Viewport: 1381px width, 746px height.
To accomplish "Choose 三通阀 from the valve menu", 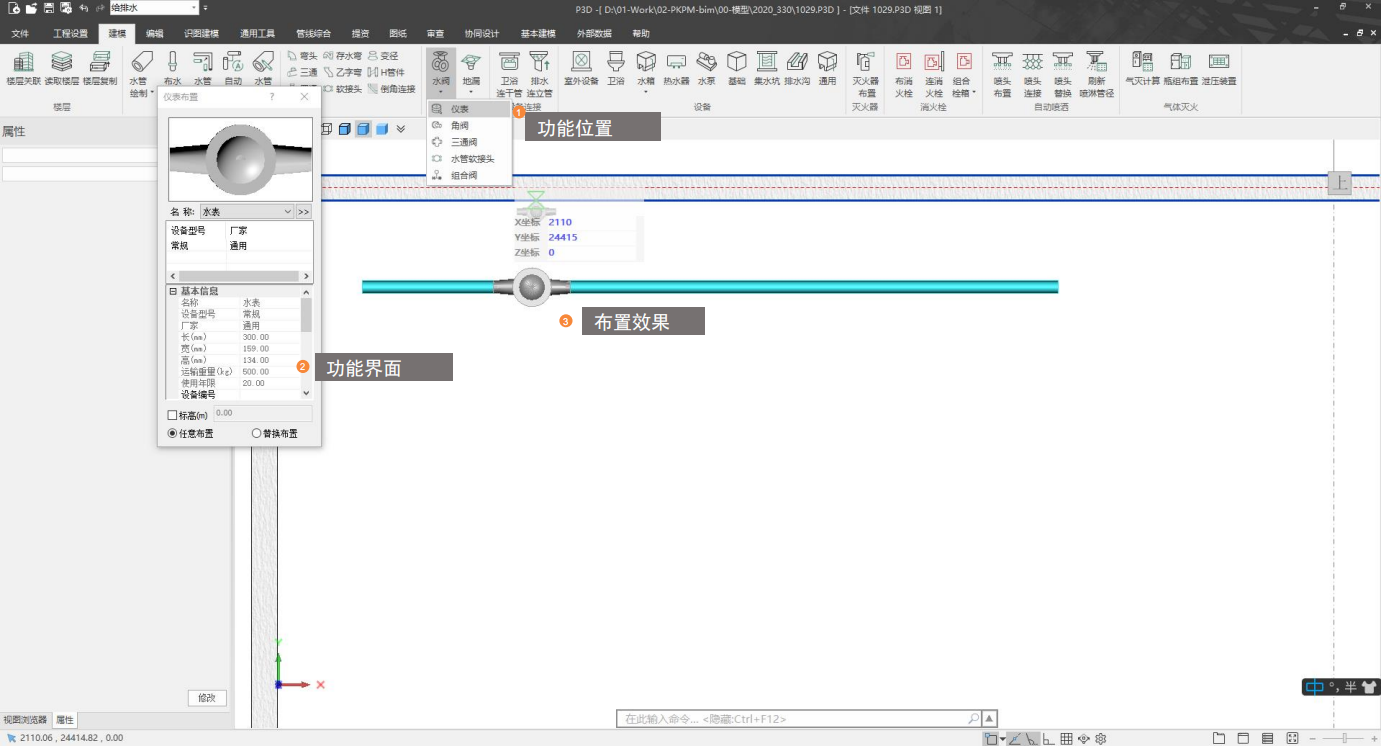I will (x=465, y=142).
